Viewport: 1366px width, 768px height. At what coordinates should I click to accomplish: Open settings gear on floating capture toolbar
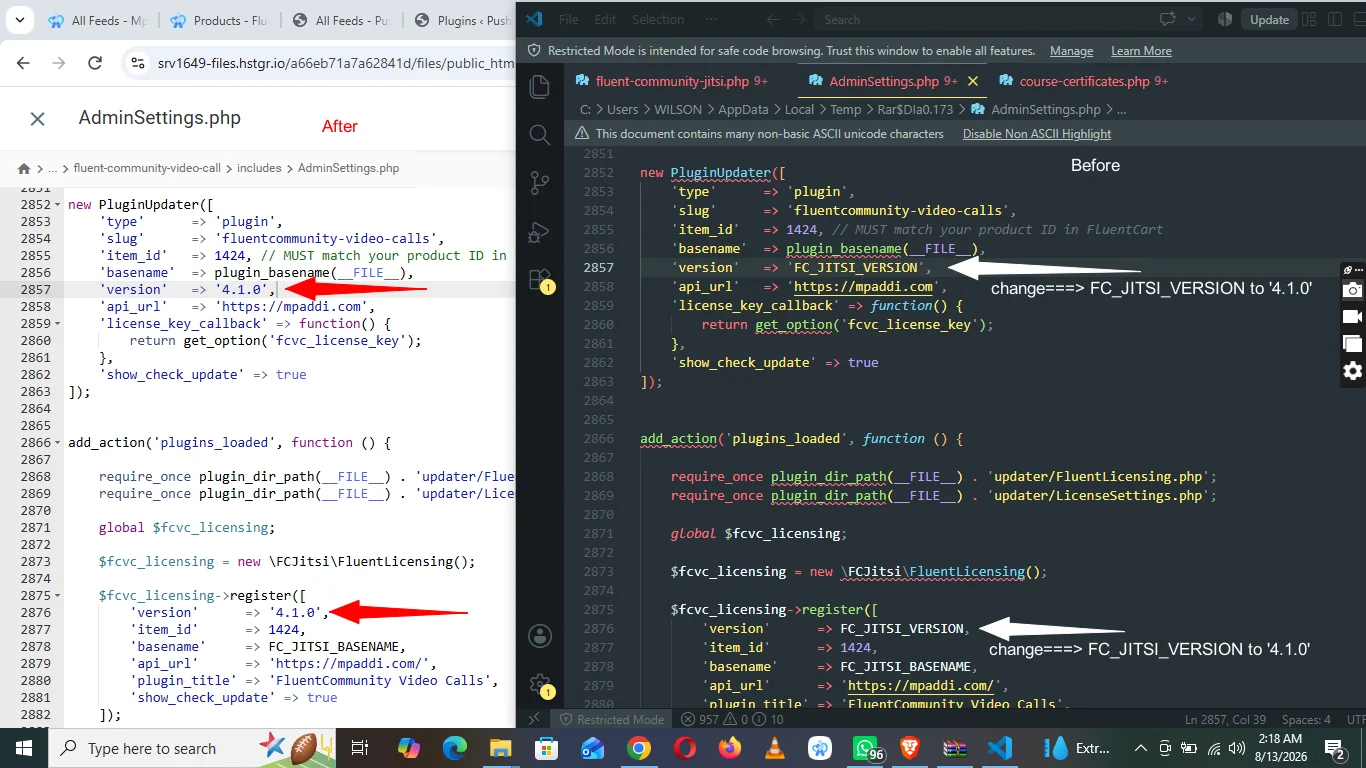coord(1352,371)
